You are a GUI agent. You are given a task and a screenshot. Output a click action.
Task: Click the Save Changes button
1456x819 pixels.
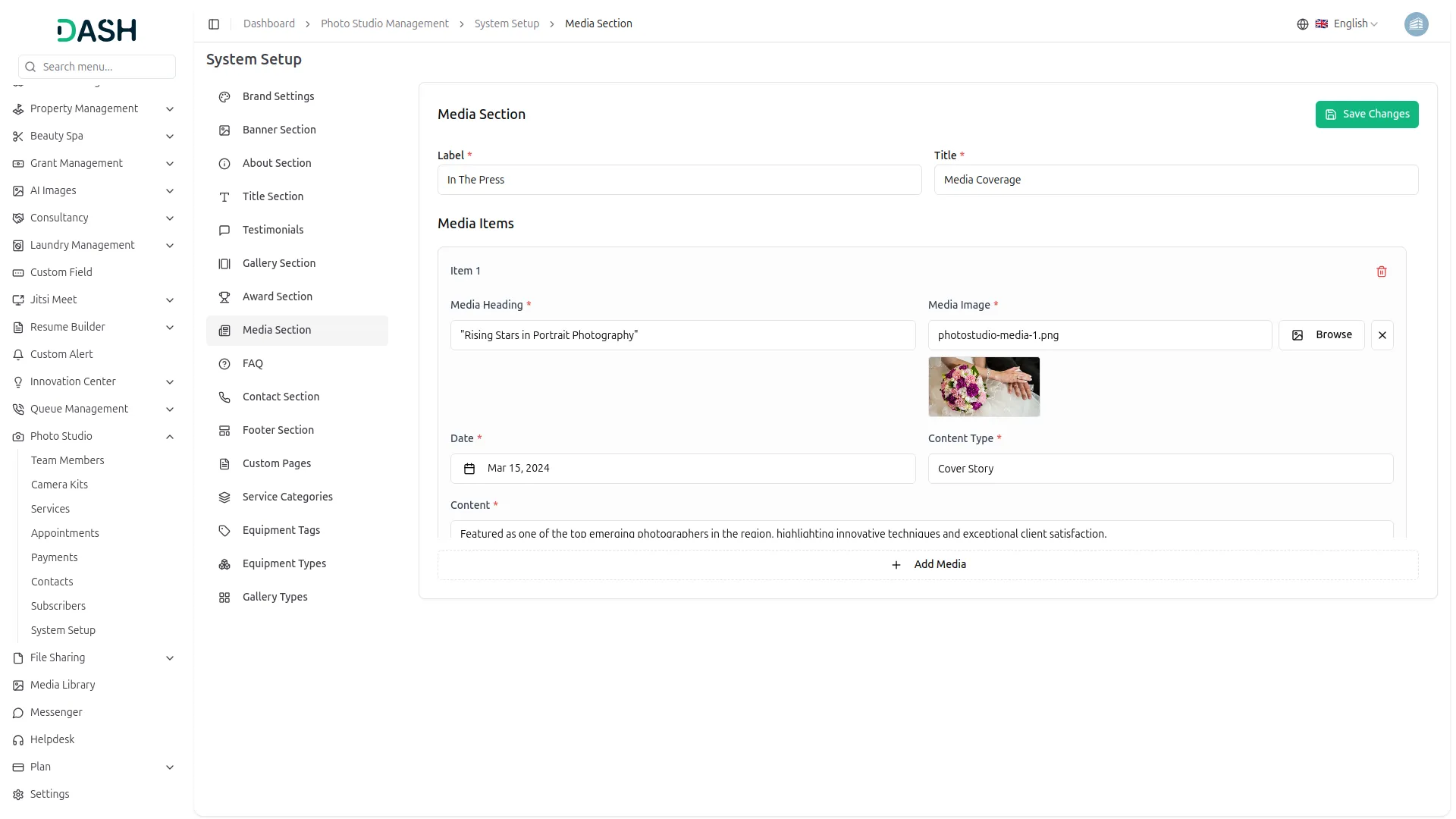(1367, 115)
